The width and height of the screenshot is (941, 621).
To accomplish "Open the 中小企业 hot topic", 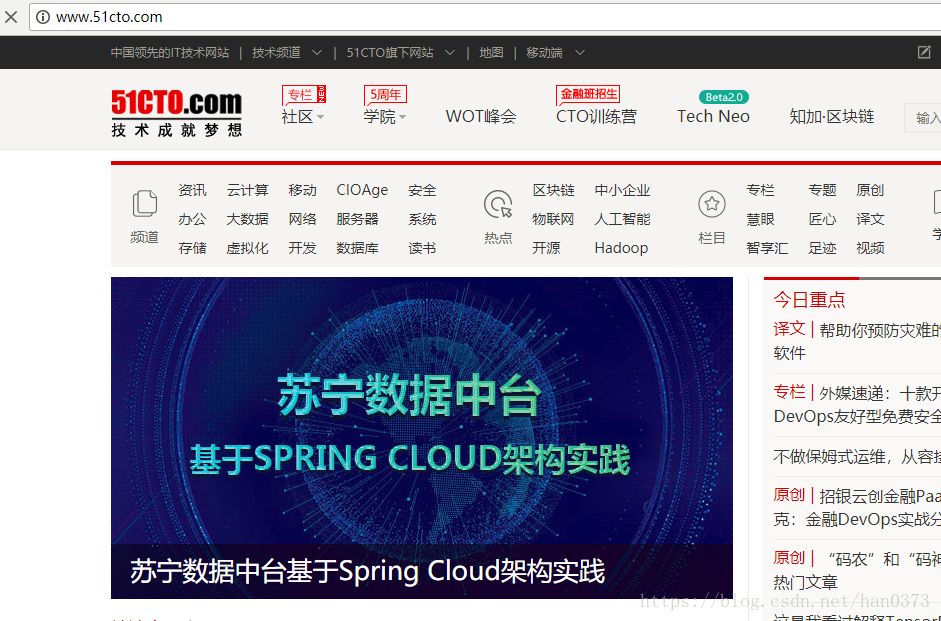I will pos(622,190).
